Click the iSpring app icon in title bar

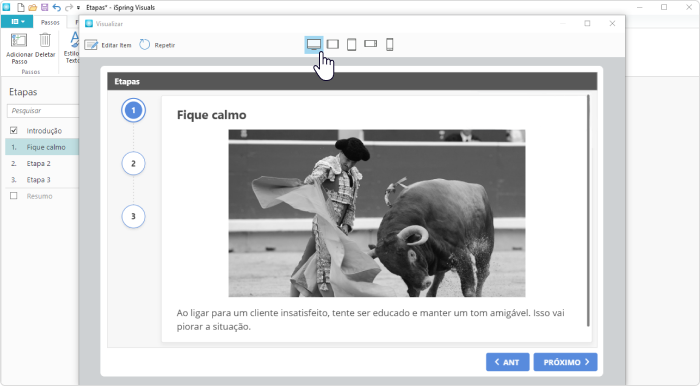tap(6, 7)
